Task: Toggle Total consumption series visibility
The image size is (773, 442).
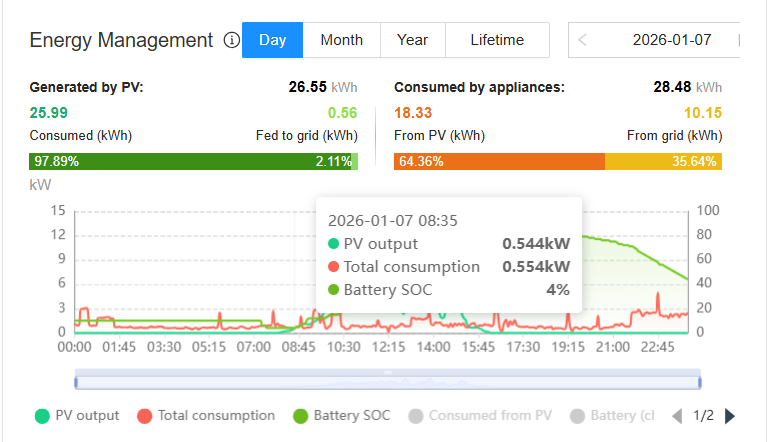Action: click(216, 416)
